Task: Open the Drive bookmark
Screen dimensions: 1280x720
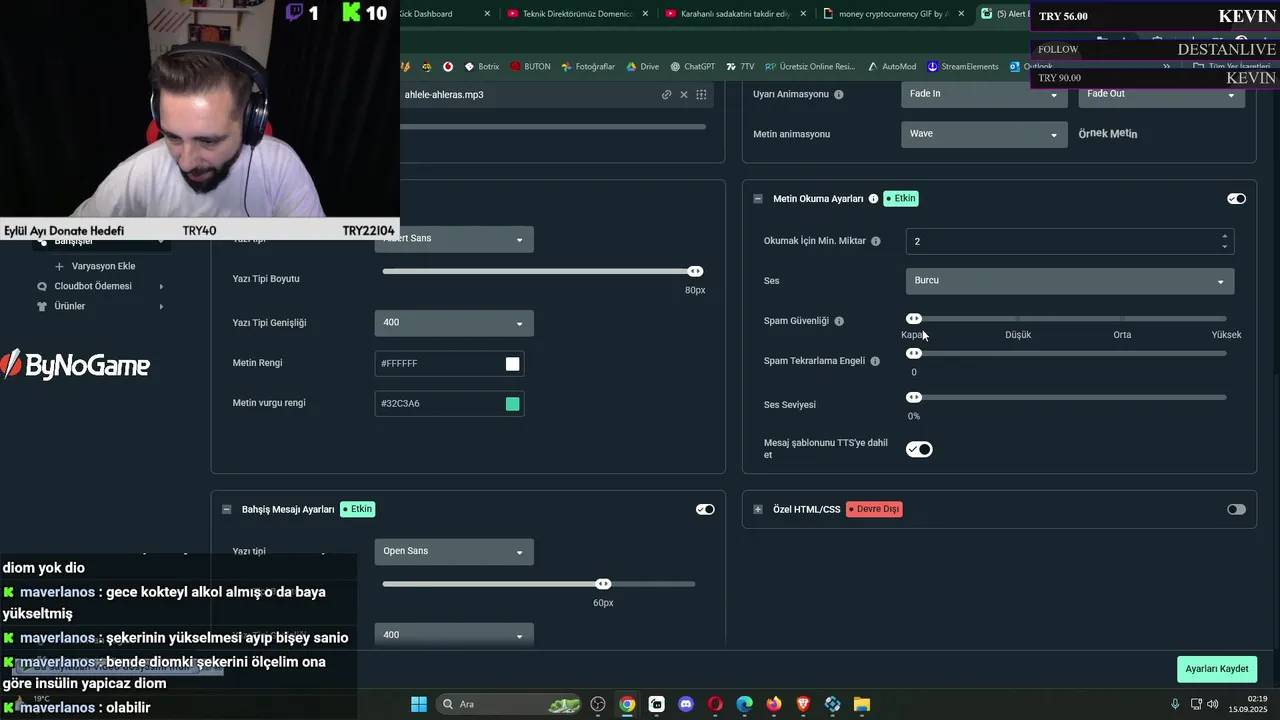Action: tap(642, 67)
